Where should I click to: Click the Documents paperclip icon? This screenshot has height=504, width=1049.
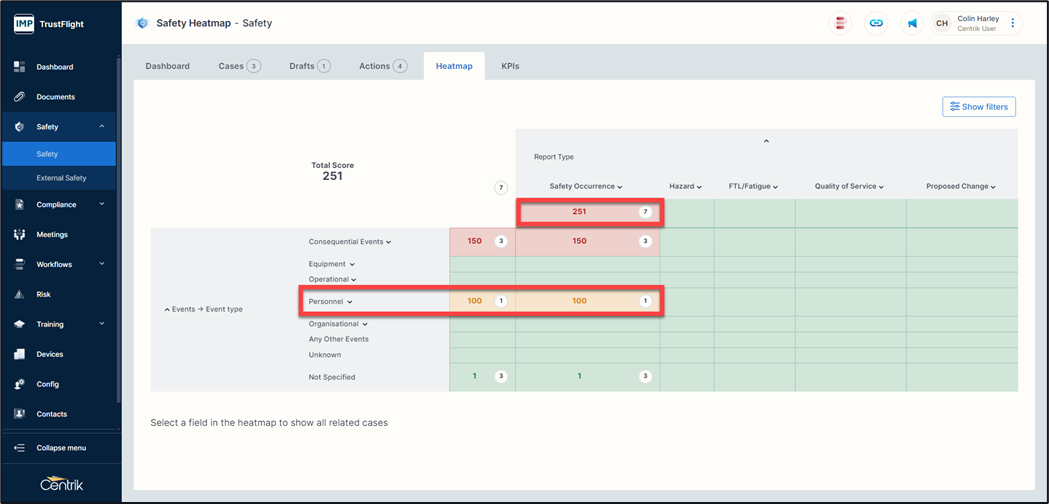pos(19,97)
